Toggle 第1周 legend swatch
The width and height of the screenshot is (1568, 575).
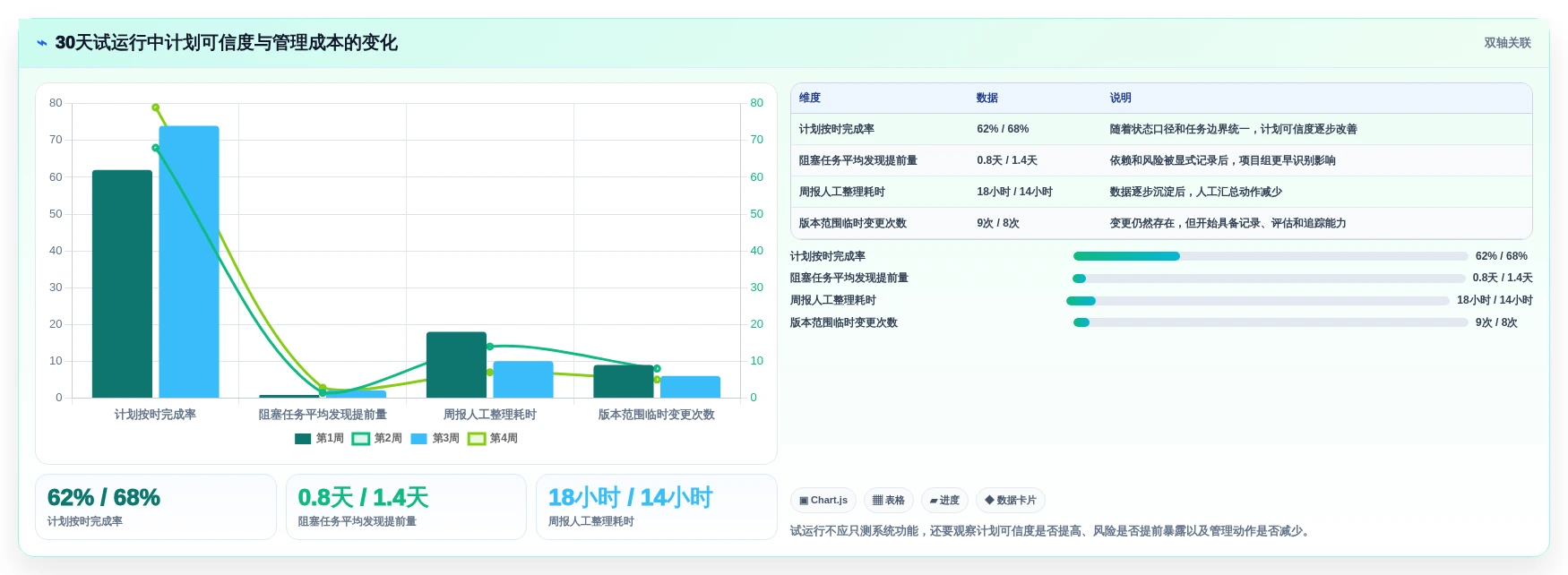(303, 439)
